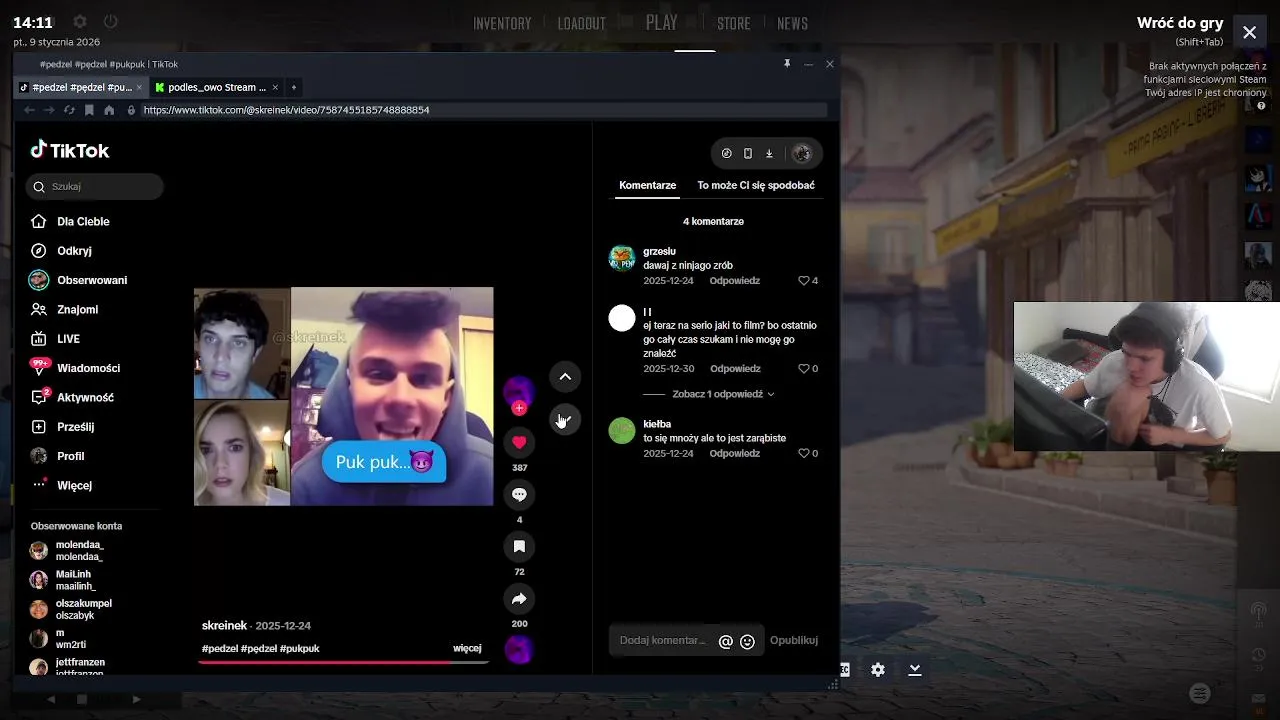Open the Profil page
The width and height of the screenshot is (1280, 720).
click(x=57, y=456)
